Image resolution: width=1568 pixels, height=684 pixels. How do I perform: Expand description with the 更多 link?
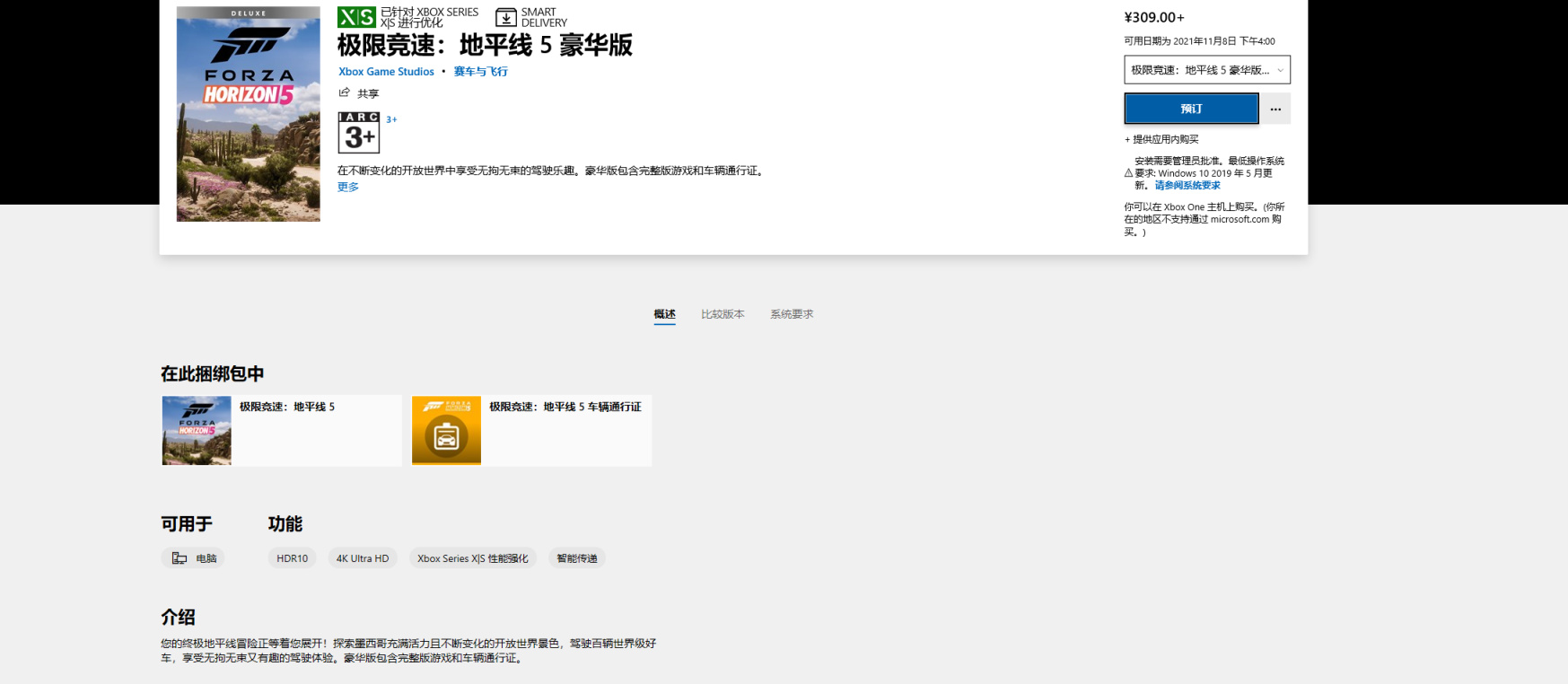click(348, 187)
